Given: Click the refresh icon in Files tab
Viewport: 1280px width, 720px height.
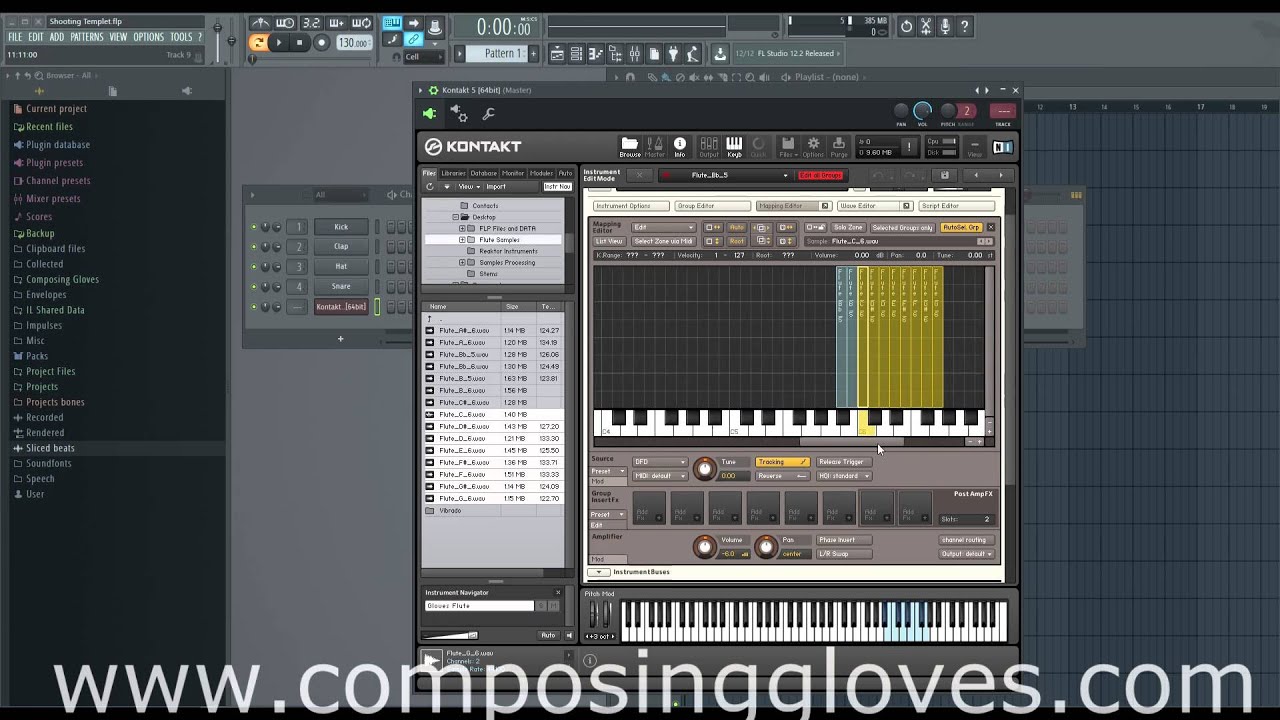Looking at the screenshot, I should [x=430, y=187].
